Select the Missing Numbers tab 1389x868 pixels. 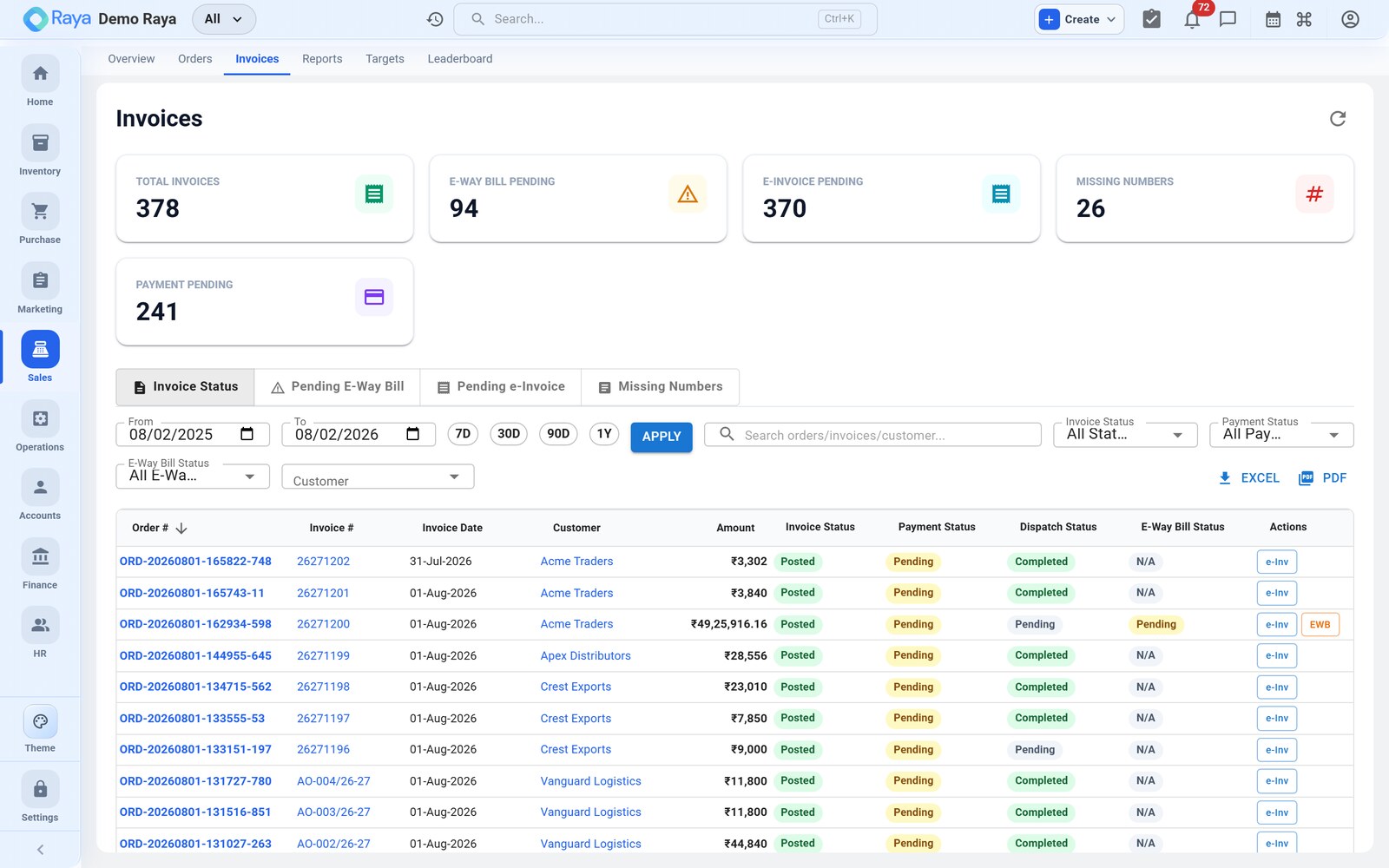point(661,387)
